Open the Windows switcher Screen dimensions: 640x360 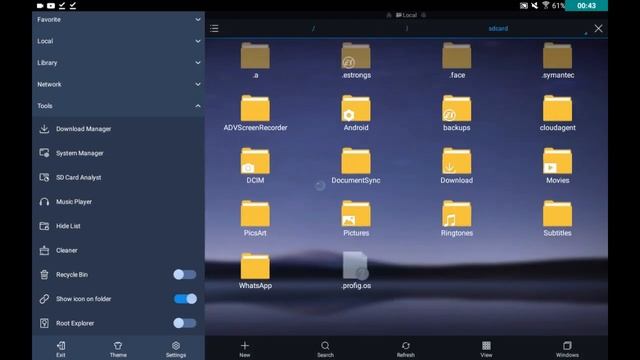[567, 349]
